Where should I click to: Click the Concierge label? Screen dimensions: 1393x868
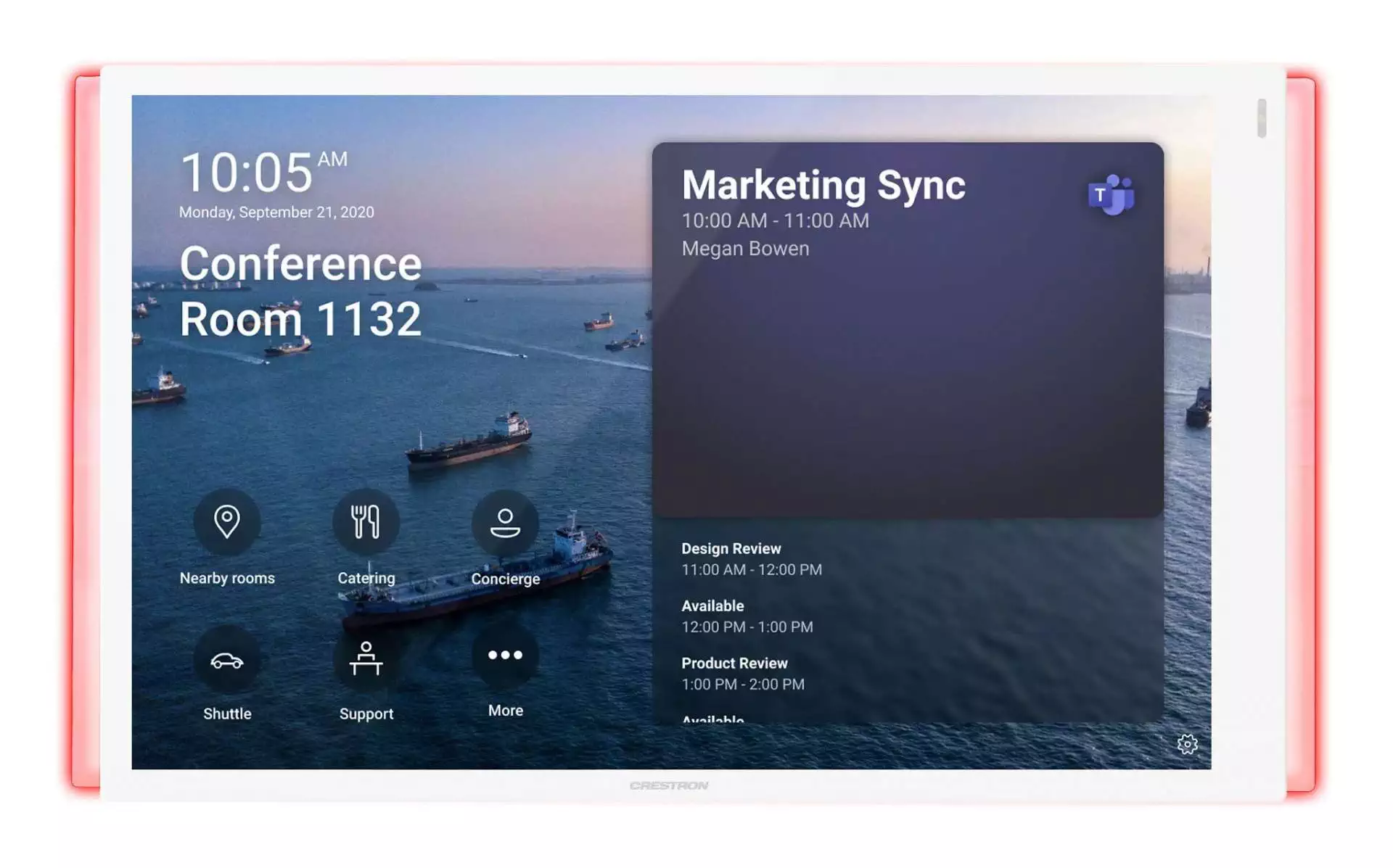click(x=506, y=579)
